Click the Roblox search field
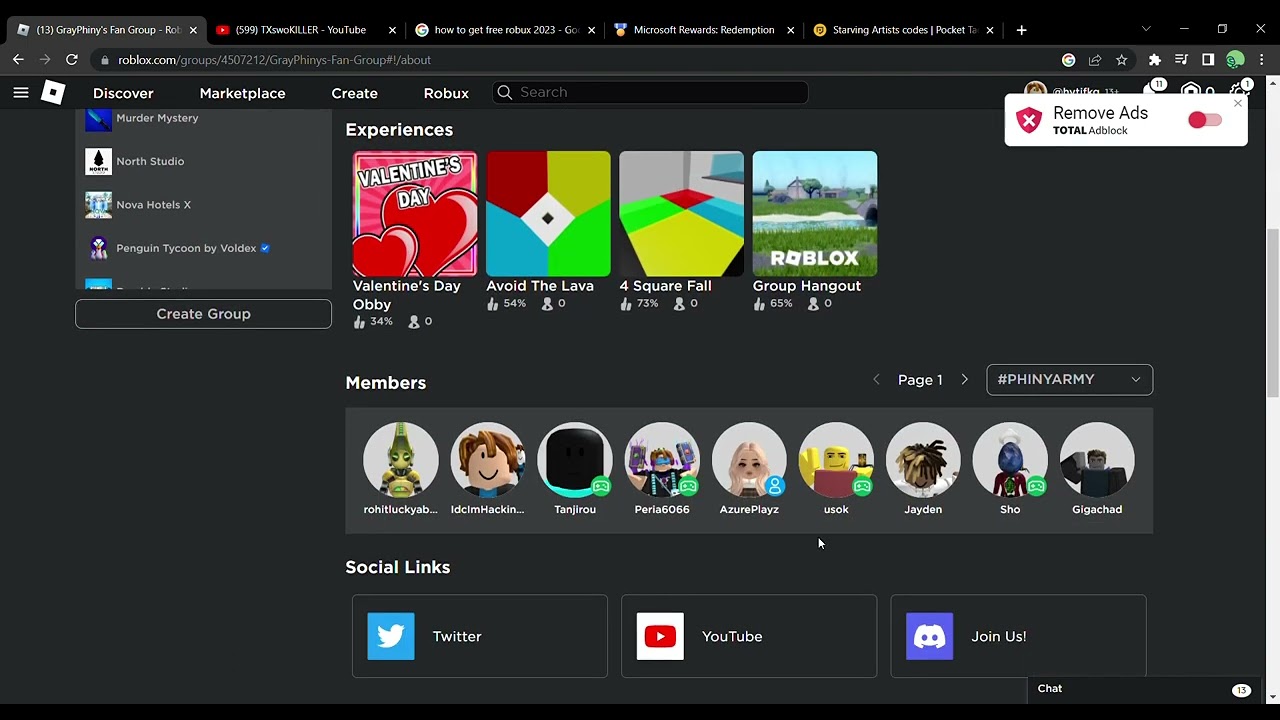The image size is (1280, 720). 650,92
